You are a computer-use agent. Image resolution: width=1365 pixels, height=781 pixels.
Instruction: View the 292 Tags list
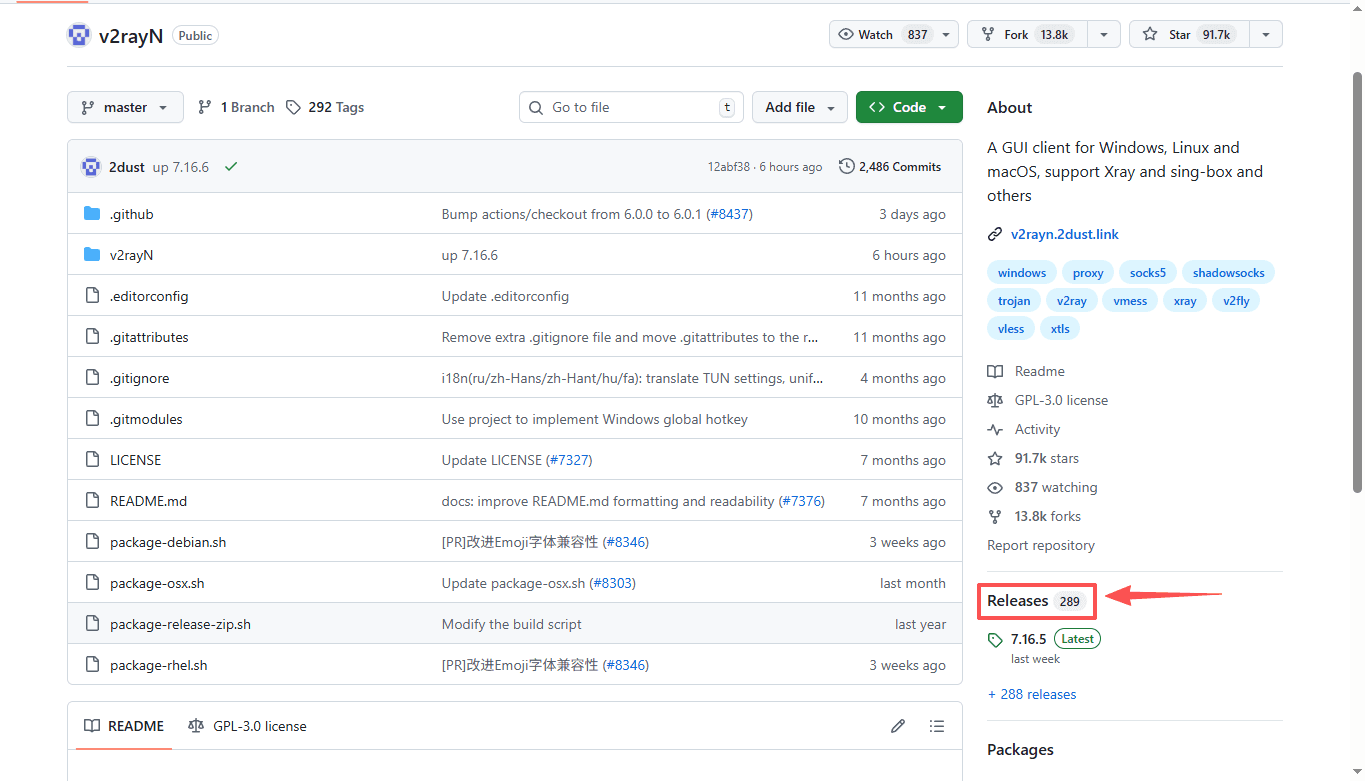(325, 107)
